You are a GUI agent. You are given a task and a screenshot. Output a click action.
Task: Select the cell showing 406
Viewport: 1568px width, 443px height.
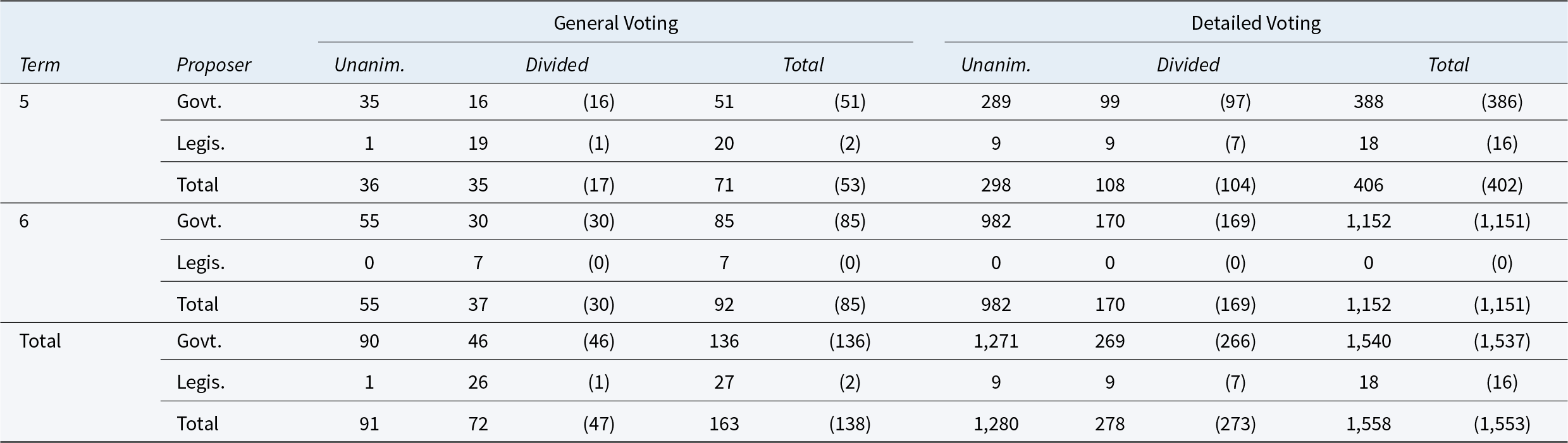1368,185
